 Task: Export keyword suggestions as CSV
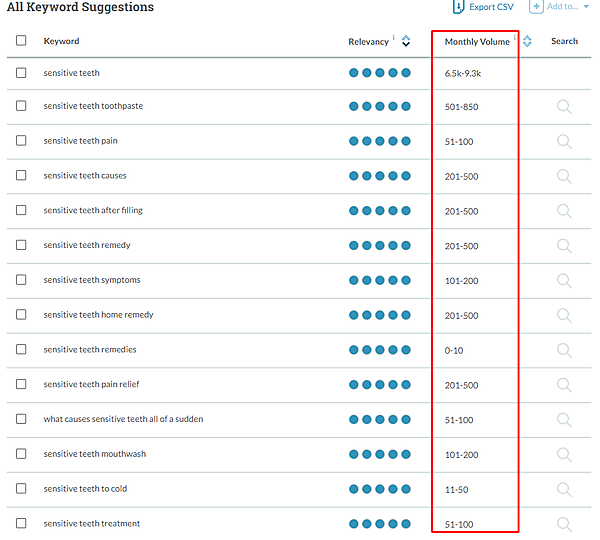click(x=484, y=7)
